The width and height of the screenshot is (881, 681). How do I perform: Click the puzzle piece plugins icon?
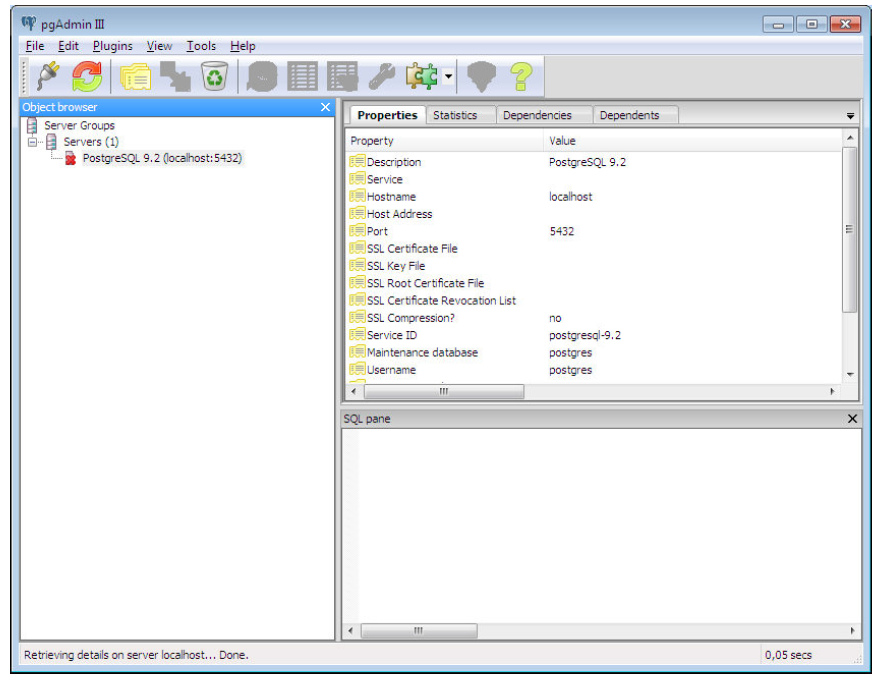pos(421,76)
